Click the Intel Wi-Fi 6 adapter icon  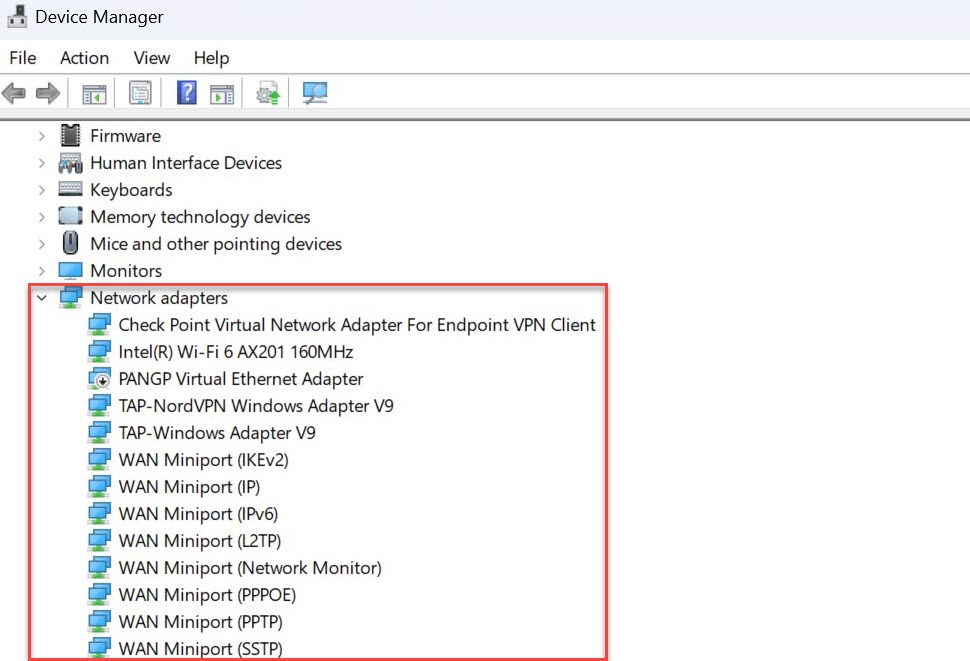[99, 351]
